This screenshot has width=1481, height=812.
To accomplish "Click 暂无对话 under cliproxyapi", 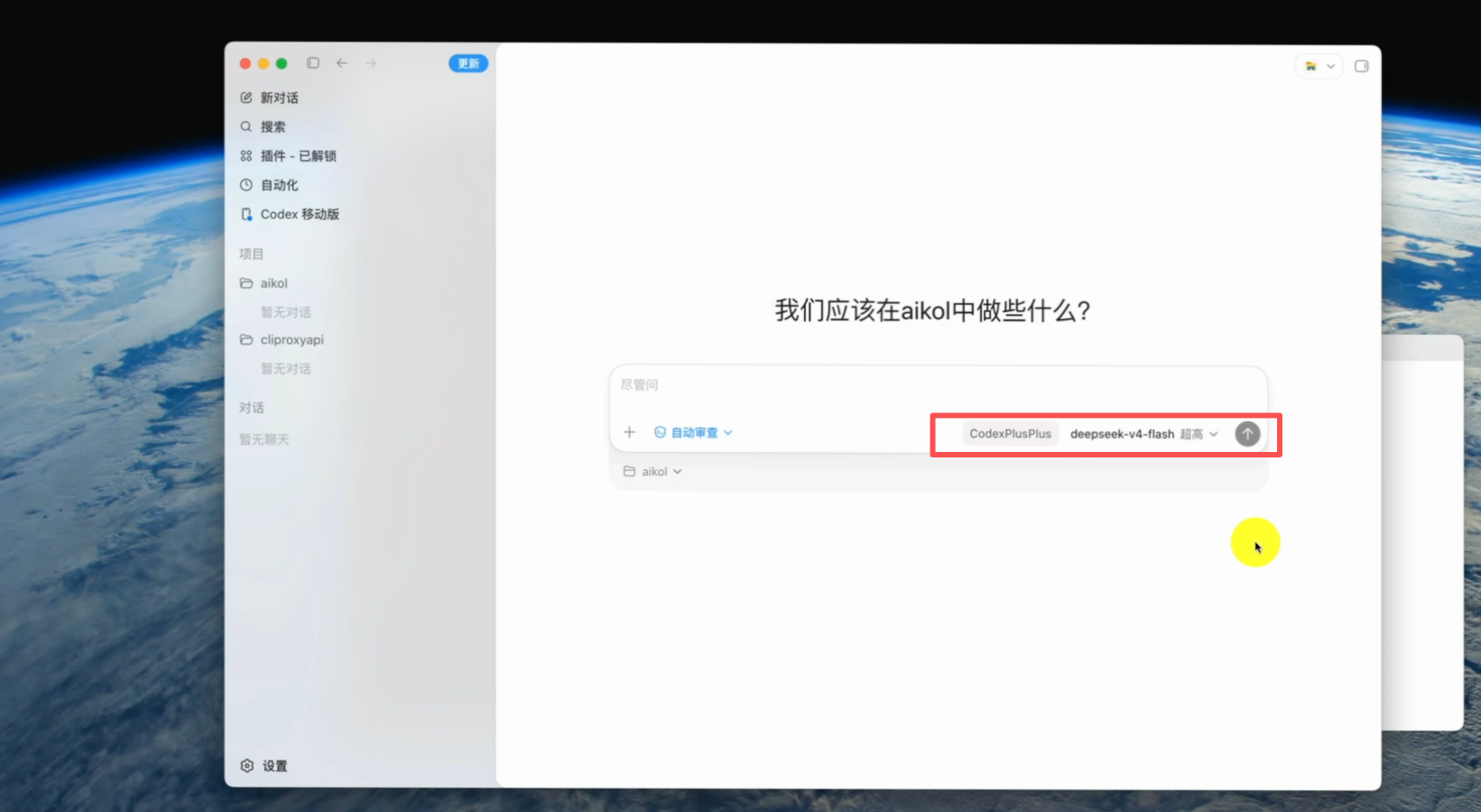I will point(286,369).
